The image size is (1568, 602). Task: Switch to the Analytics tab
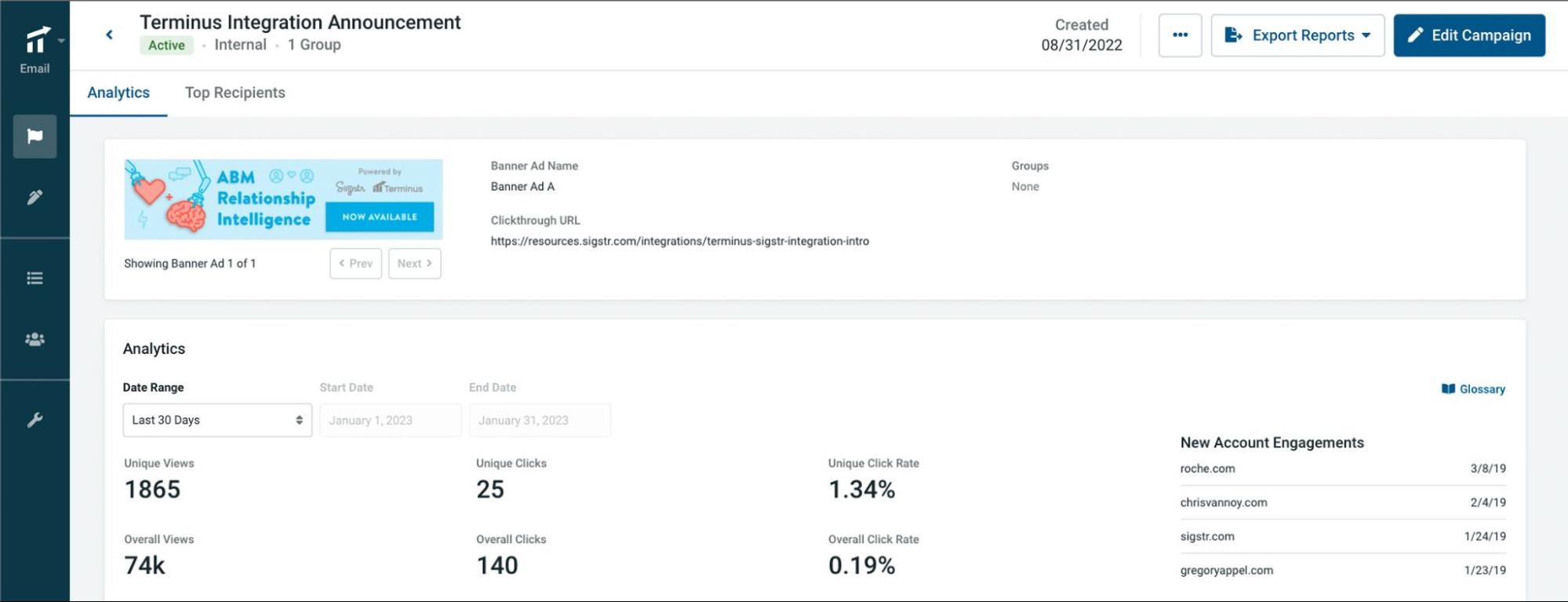[118, 93]
